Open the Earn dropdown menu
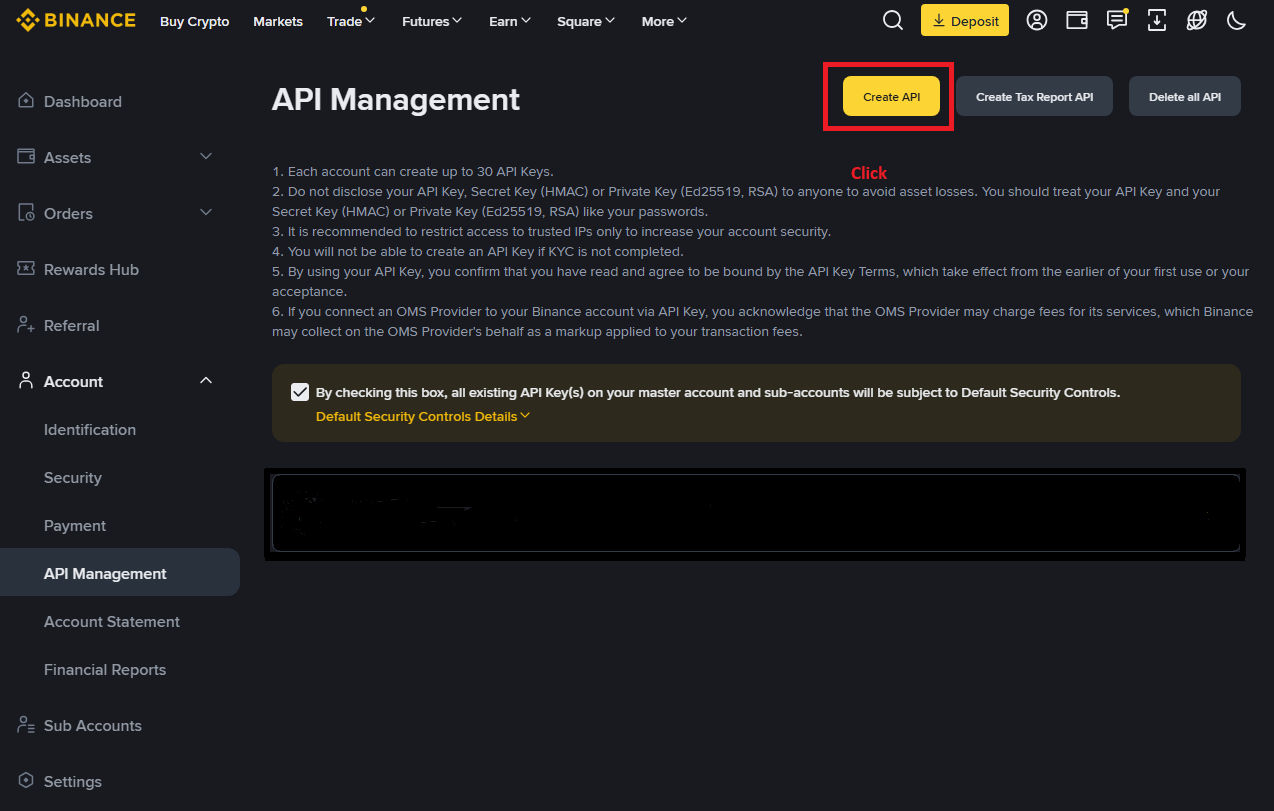 tap(510, 21)
